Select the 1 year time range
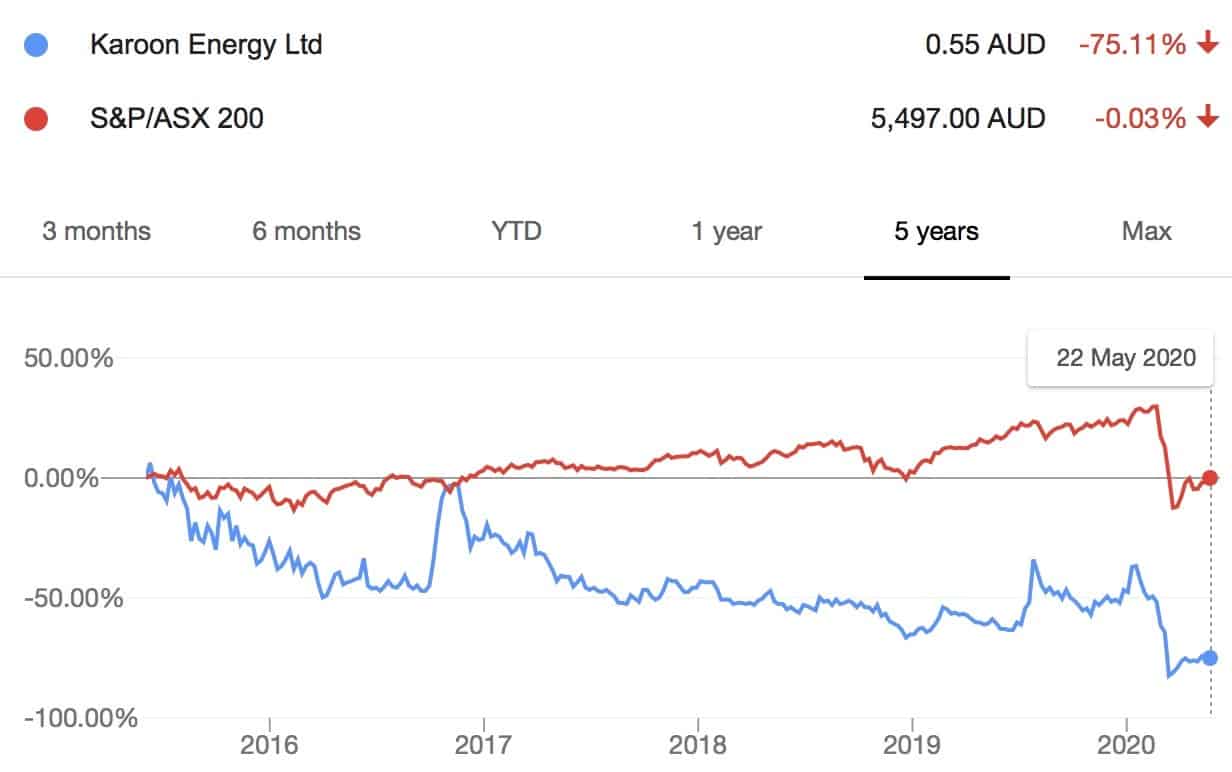1232x772 pixels. [727, 231]
